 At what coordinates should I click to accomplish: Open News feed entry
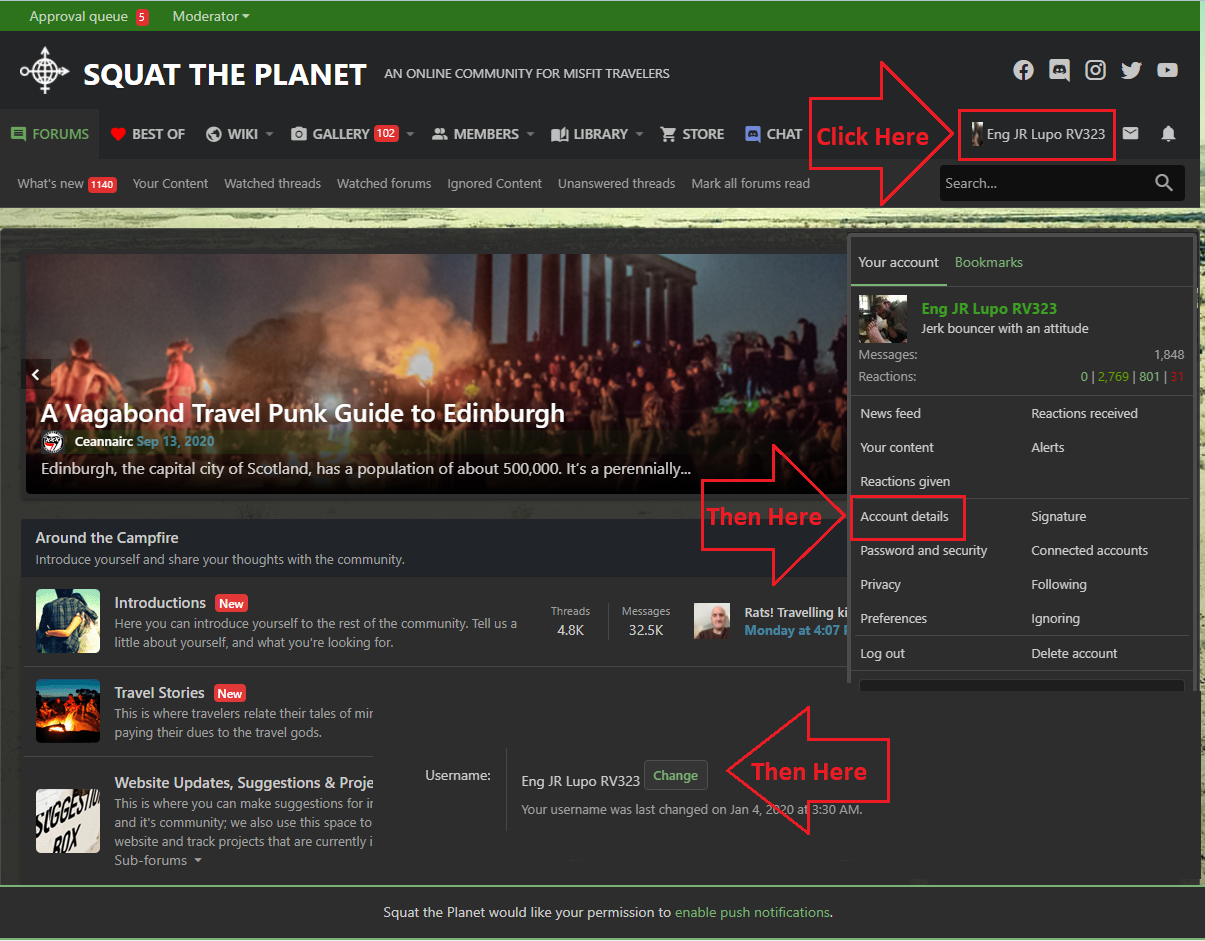point(890,413)
